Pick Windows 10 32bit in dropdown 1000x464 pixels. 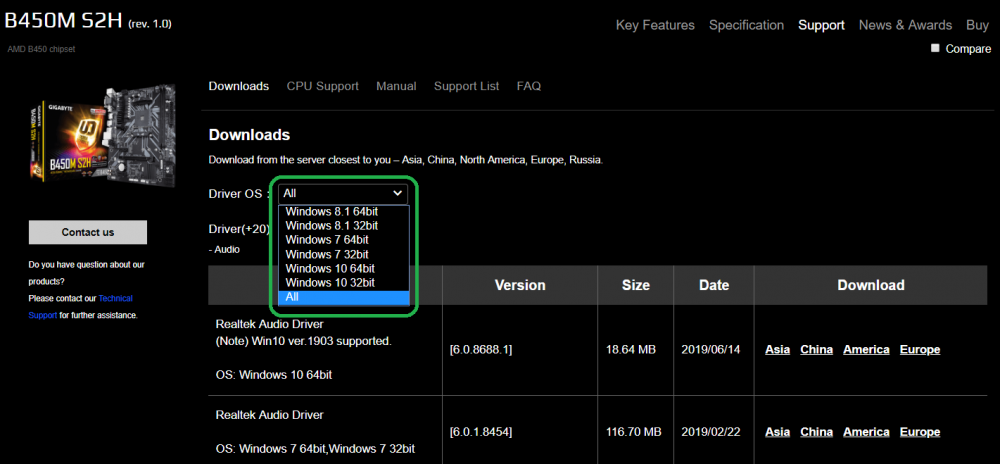tap(344, 282)
